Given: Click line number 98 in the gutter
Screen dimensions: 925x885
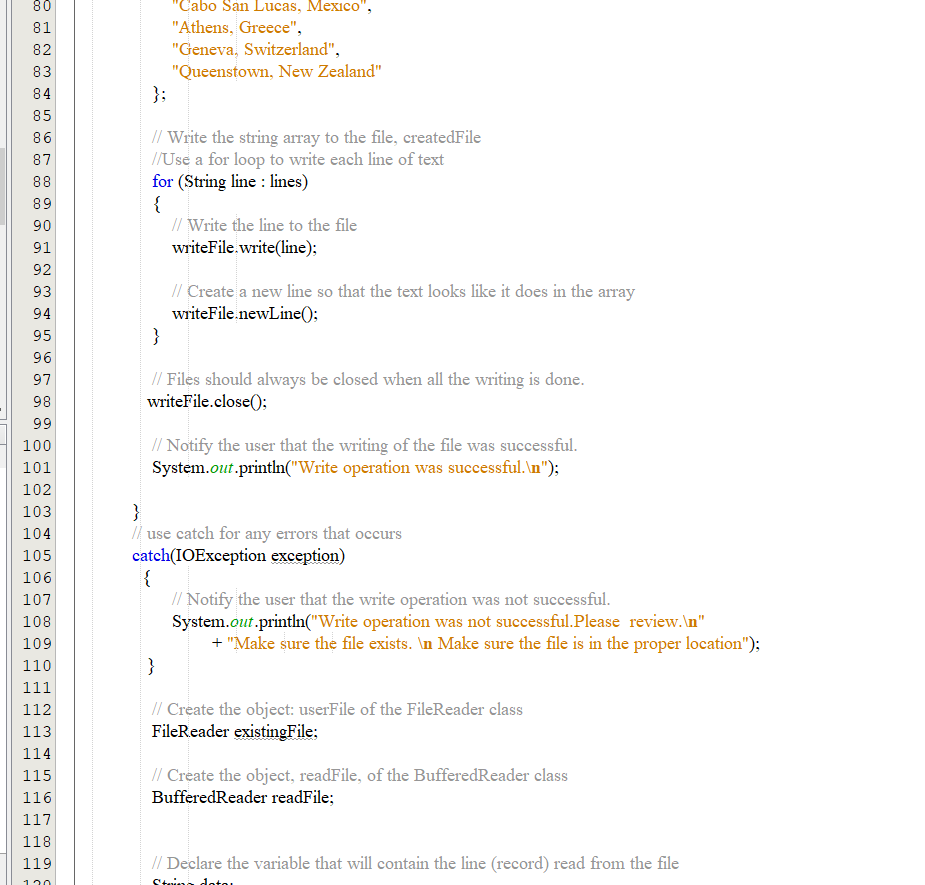Looking at the screenshot, I should [x=41, y=402].
